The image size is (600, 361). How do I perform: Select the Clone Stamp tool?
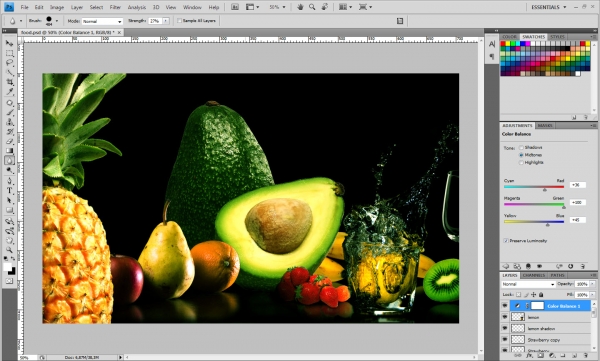pyautogui.click(x=9, y=122)
